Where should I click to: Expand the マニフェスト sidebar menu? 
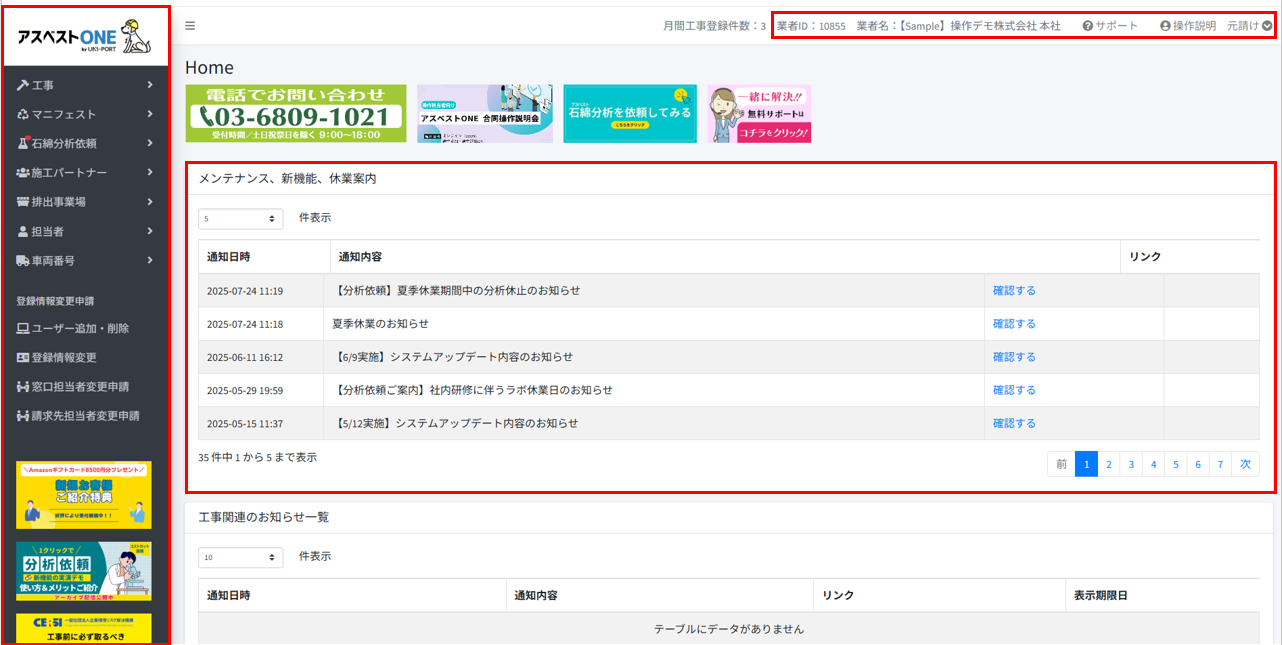[x=84, y=115]
